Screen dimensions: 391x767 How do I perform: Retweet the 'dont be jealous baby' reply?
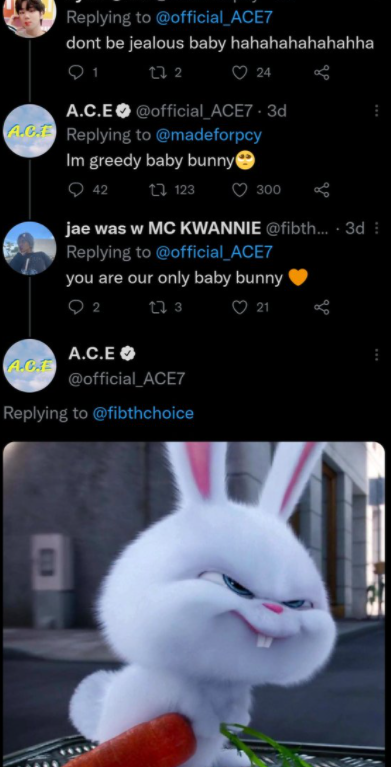pos(157,73)
